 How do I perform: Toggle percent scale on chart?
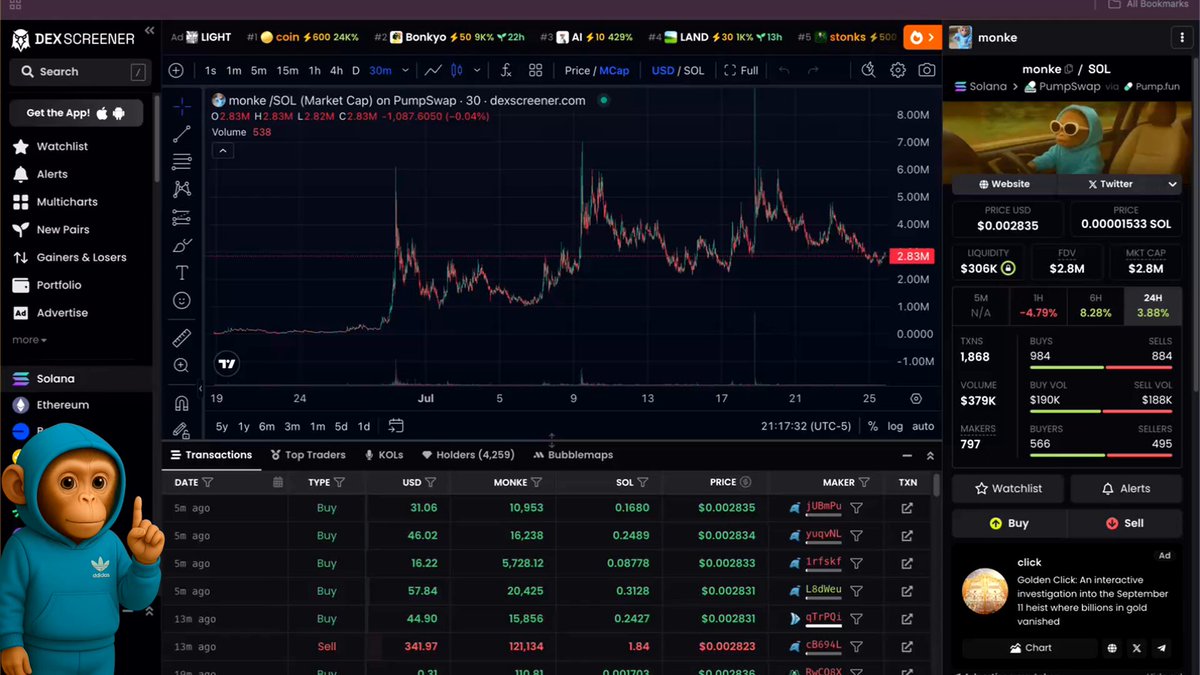tap(872, 426)
